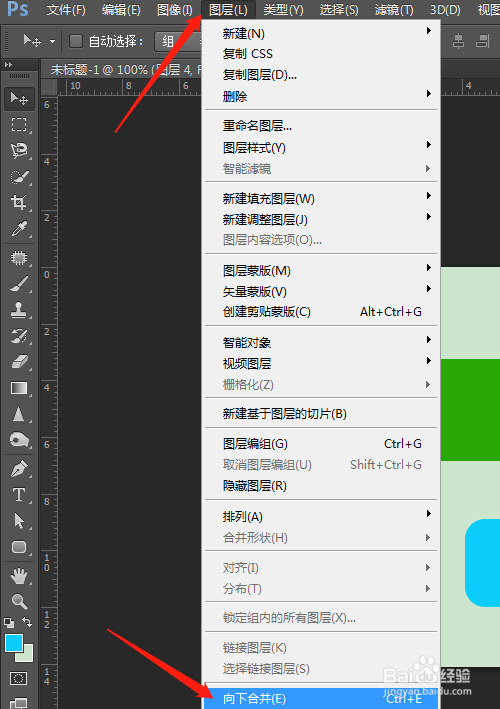Screen dimensions: 500x709
Task: Open the 图像(I) menu
Action: pyautogui.click(x=175, y=9)
